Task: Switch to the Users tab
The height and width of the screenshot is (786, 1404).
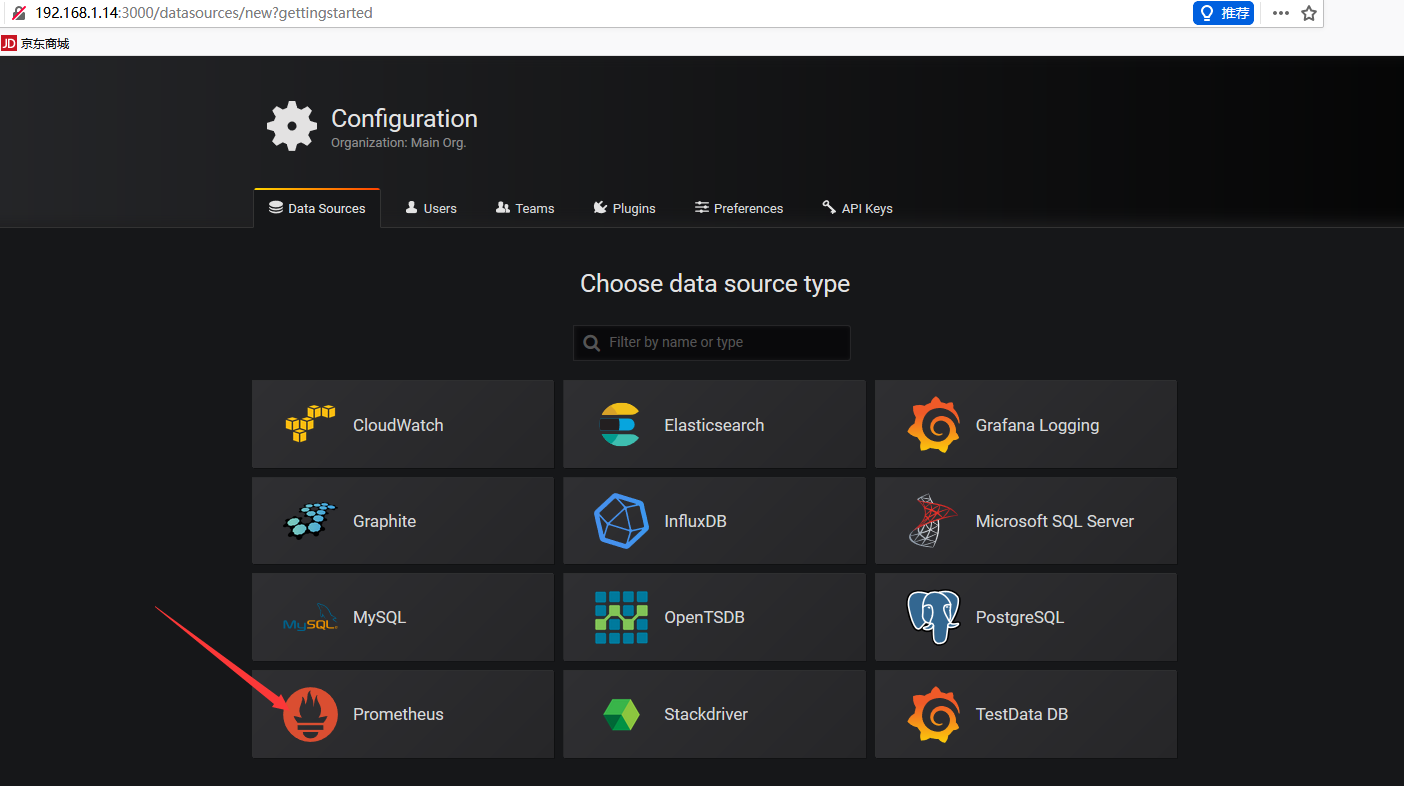Action: [x=431, y=208]
